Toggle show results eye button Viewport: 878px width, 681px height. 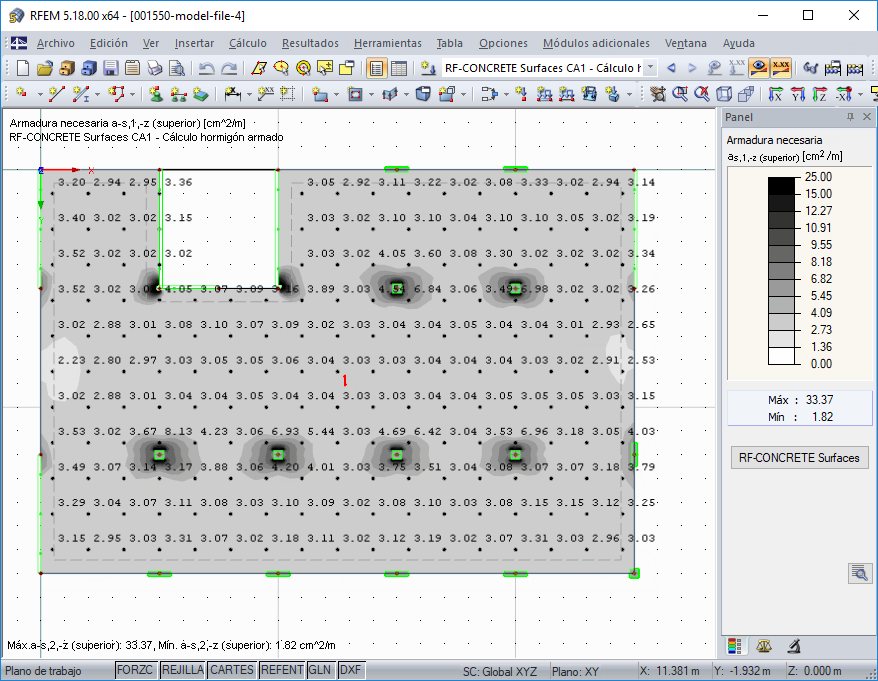pos(759,68)
